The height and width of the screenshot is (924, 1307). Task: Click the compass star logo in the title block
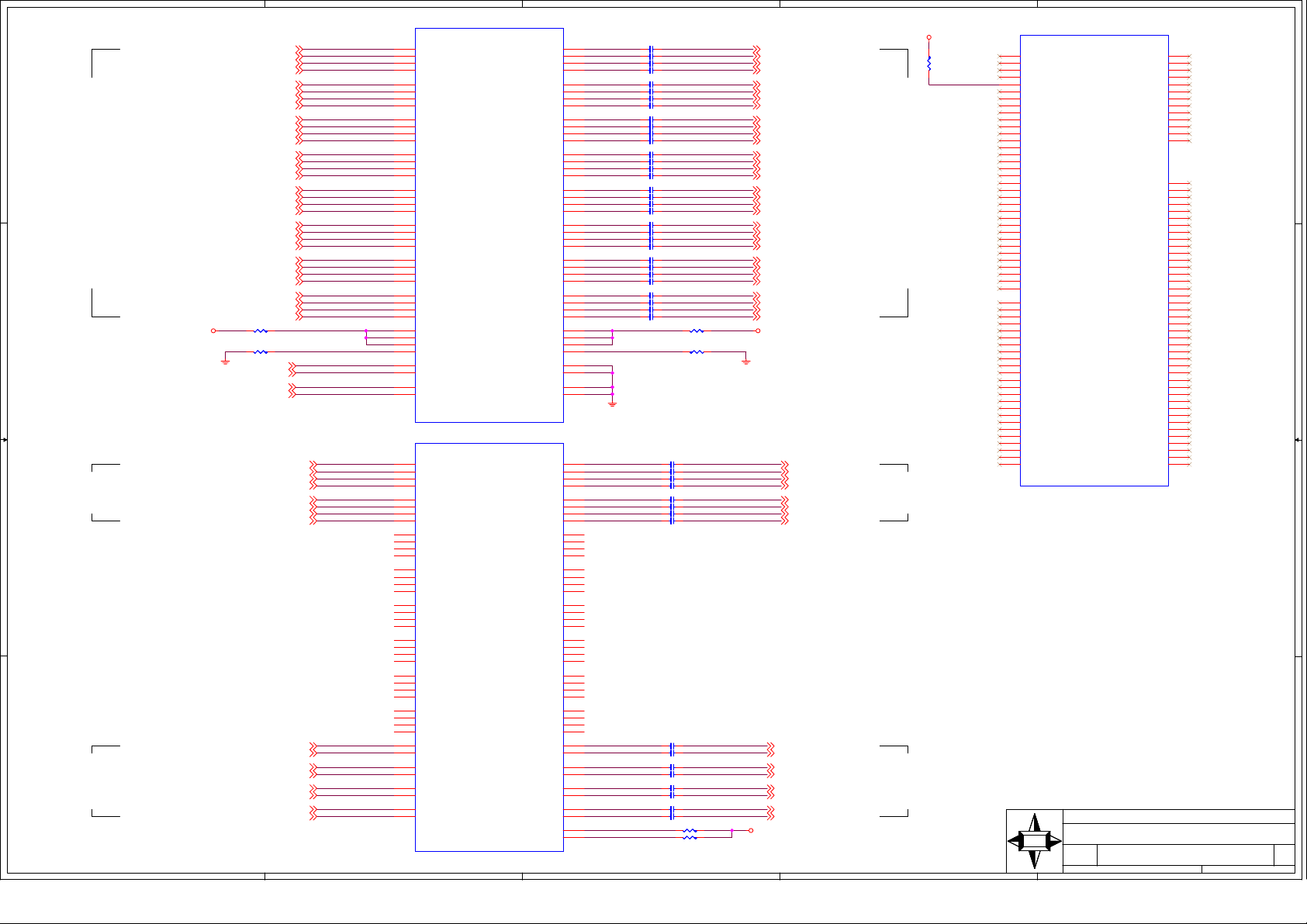tap(1035, 841)
